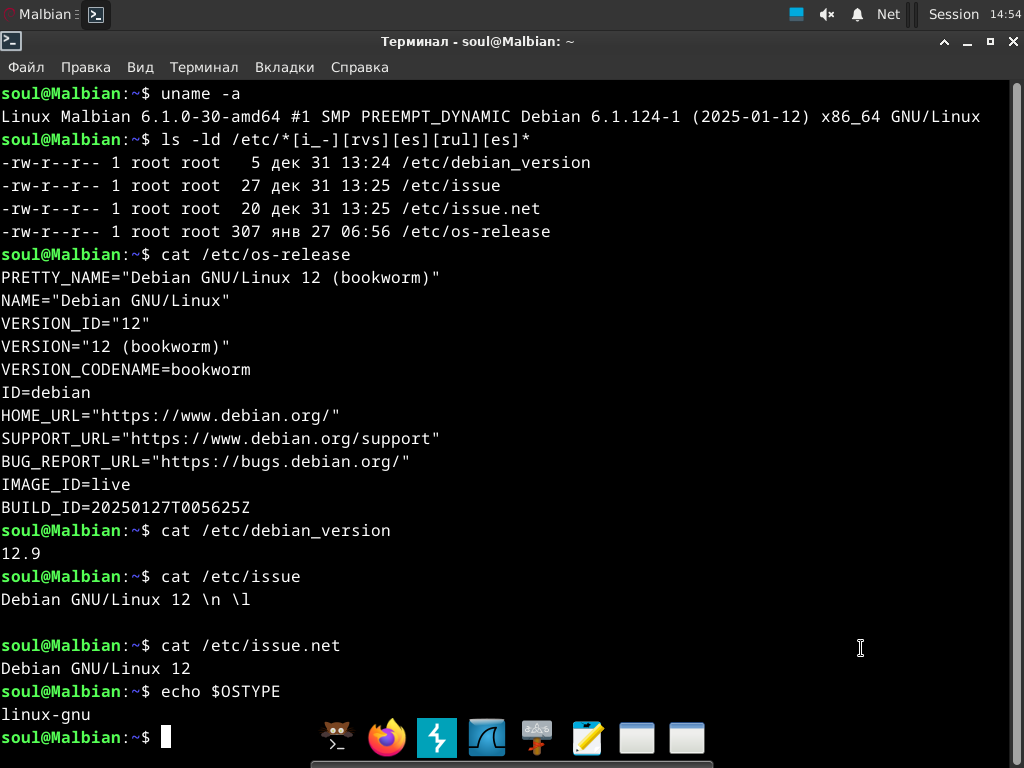Open the Правка menu
This screenshot has height=768, width=1024.
[x=86, y=67]
